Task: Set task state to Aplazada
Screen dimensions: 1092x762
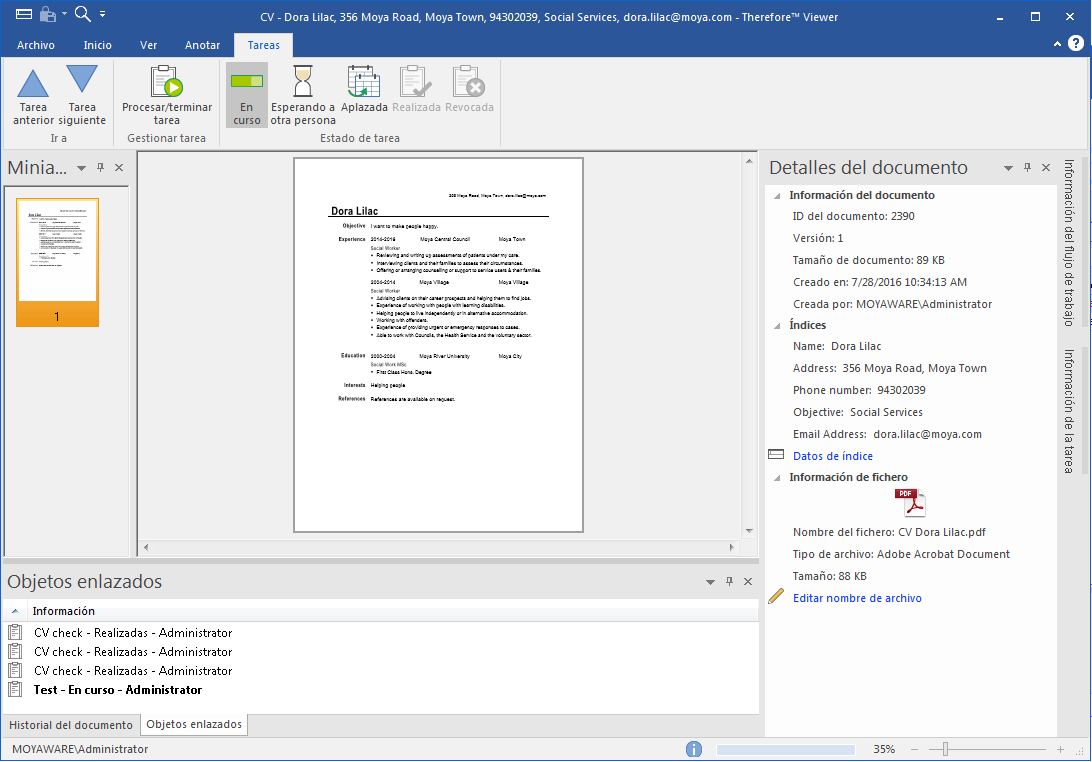Action: 364,89
